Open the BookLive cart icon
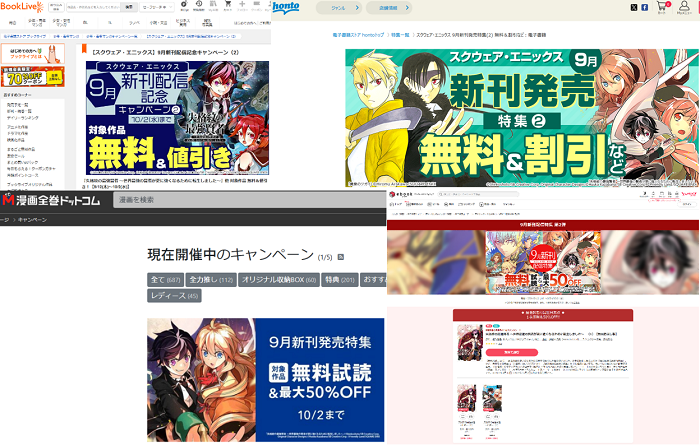The width and height of the screenshot is (700, 445). tap(227, 6)
